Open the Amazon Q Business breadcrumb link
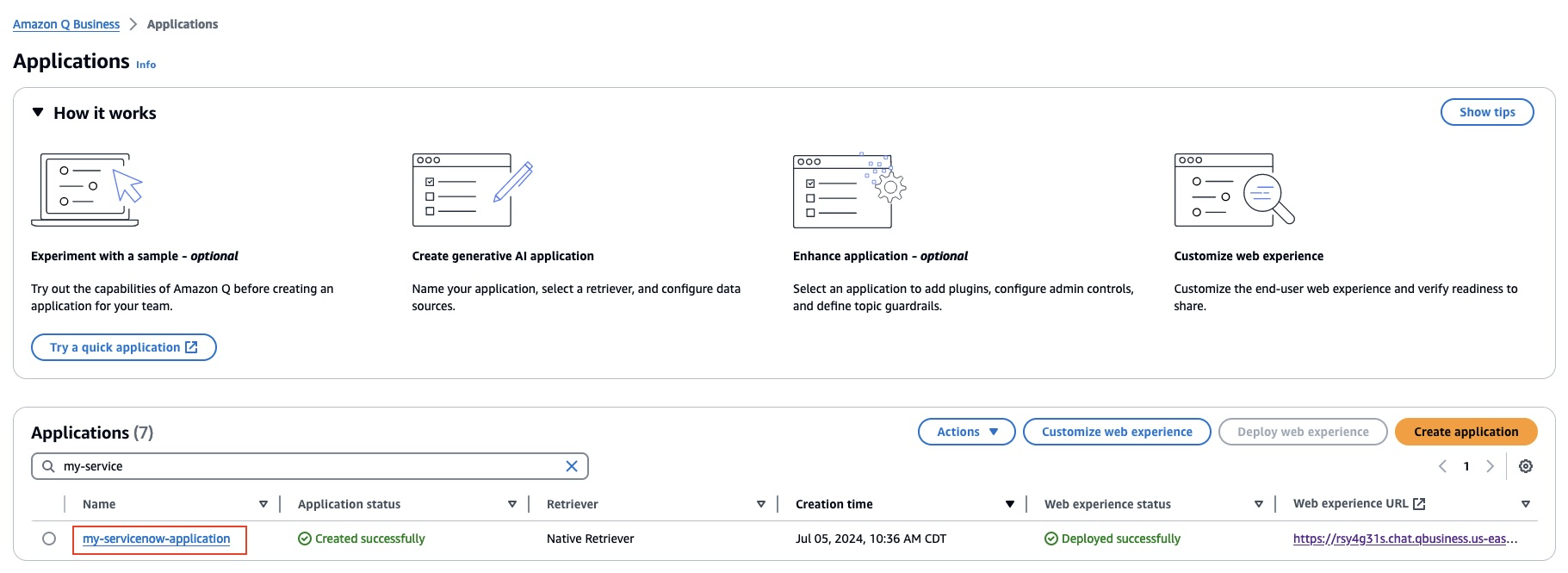Screen dimensions: 1568x573 [x=66, y=24]
